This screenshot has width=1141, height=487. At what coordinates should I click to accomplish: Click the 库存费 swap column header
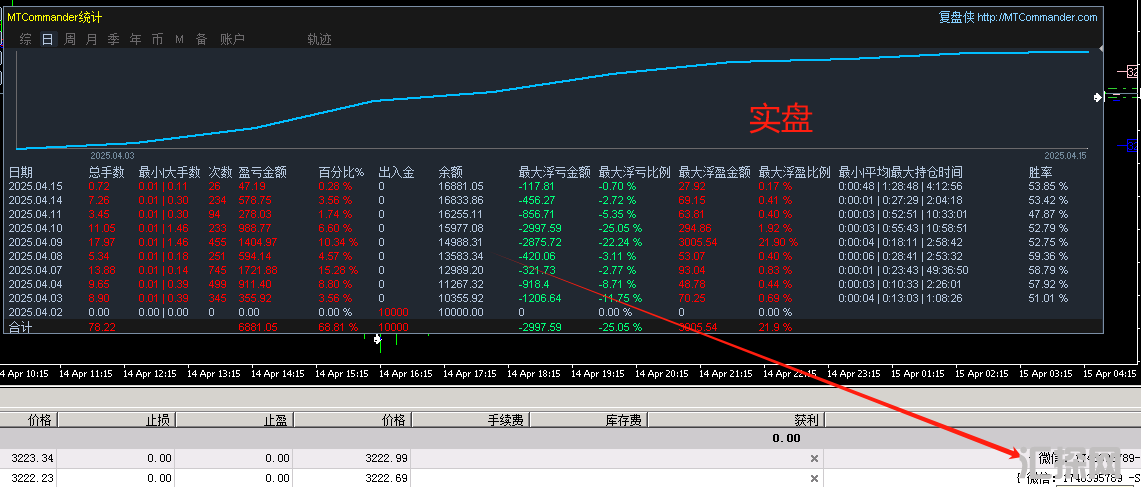[x=622, y=420]
